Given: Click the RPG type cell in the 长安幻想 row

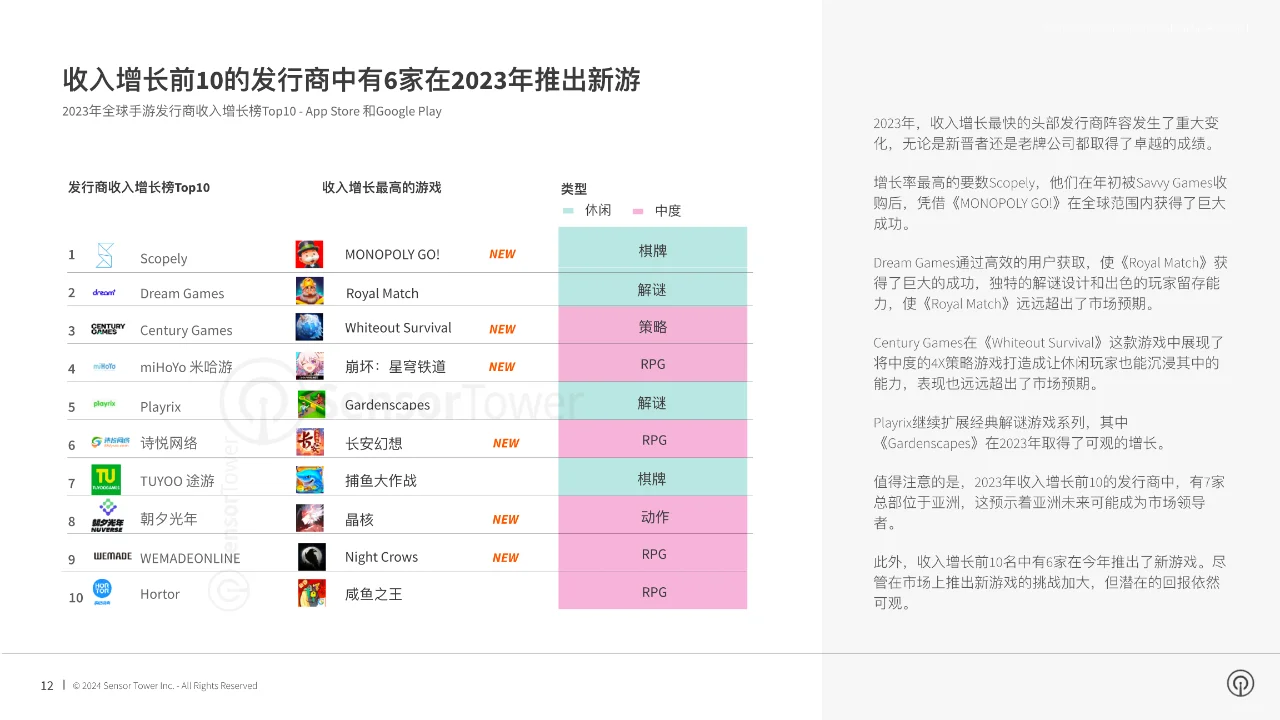Looking at the screenshot, I should 652,439.
